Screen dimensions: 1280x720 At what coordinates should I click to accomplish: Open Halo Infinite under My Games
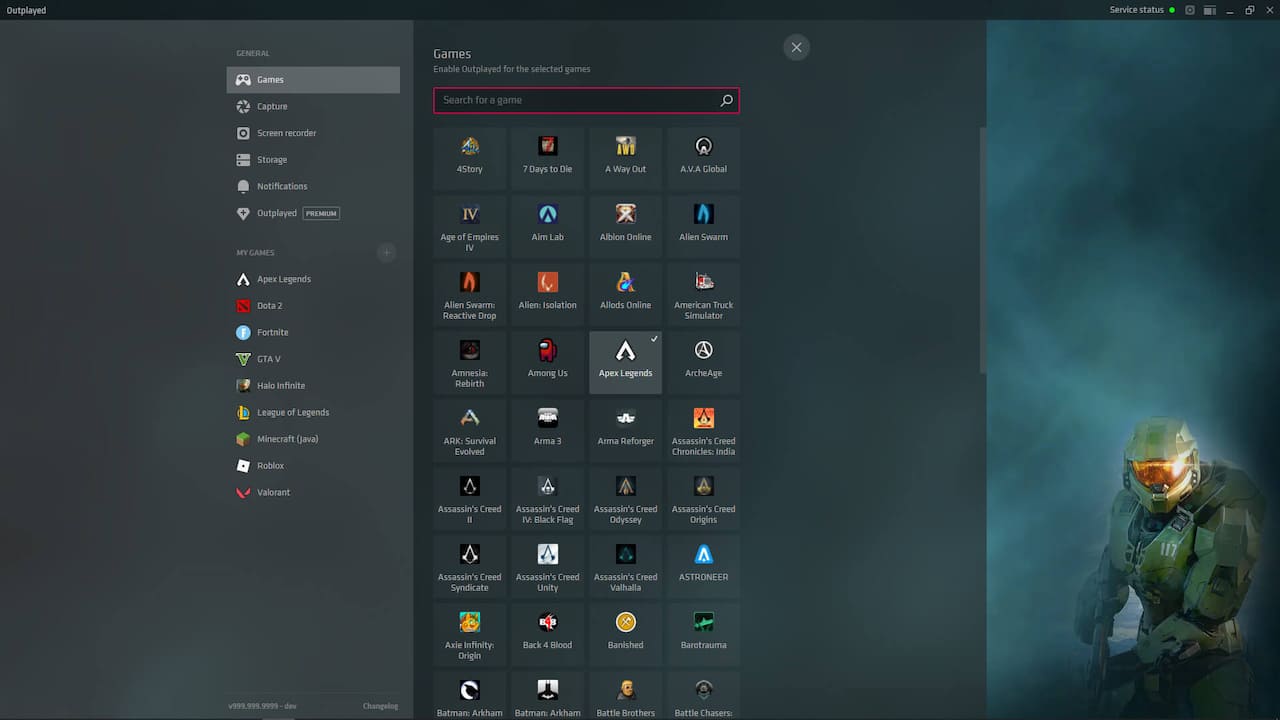pyautogui.click(x=313, y=386)
